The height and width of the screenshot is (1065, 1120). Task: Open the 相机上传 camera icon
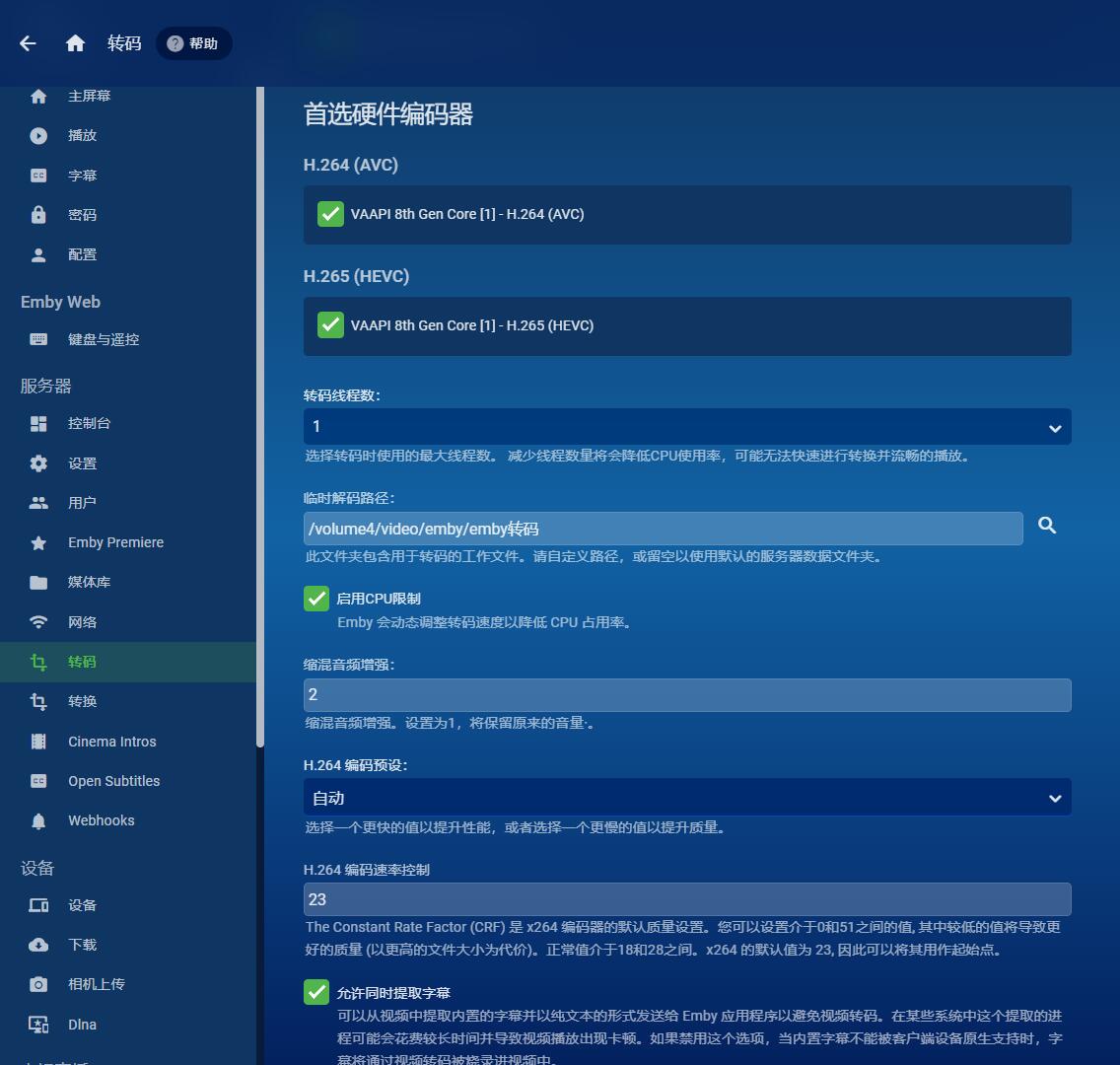click(x=38, y=984)
